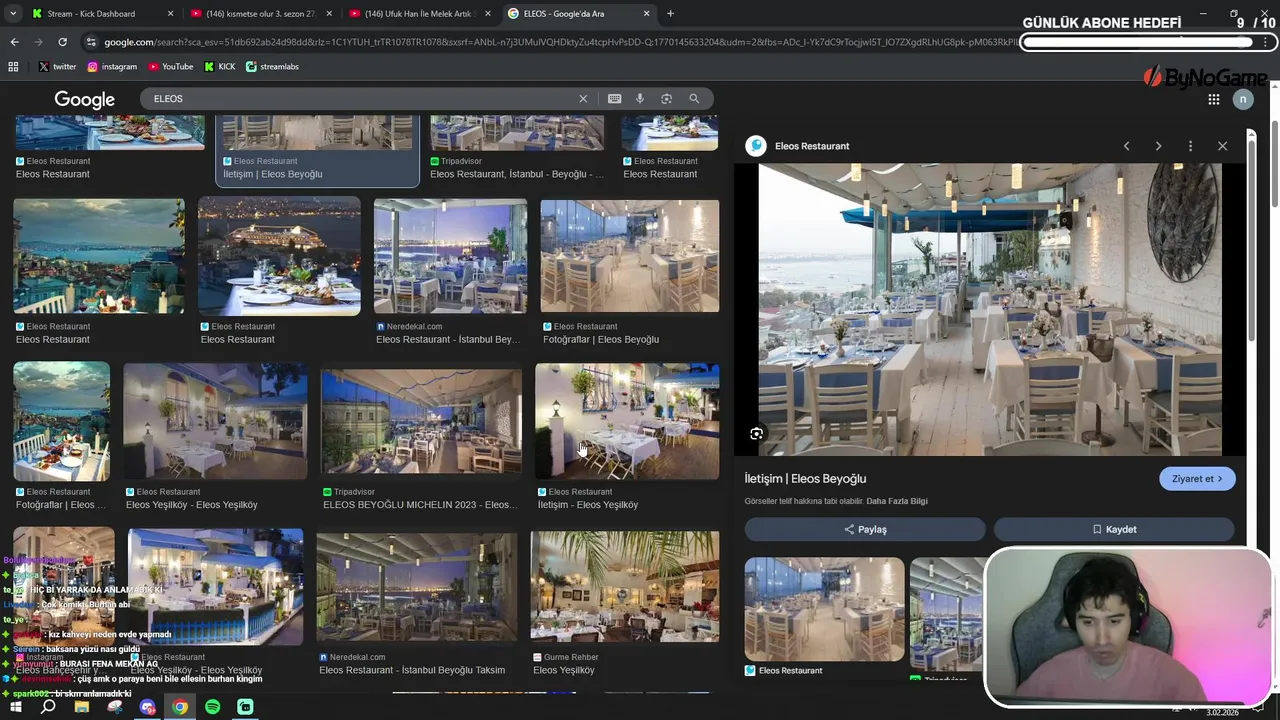Select Eleos Yeşilköy - Eleos Yeşilköy result
1280x720 pixels.
215,421
